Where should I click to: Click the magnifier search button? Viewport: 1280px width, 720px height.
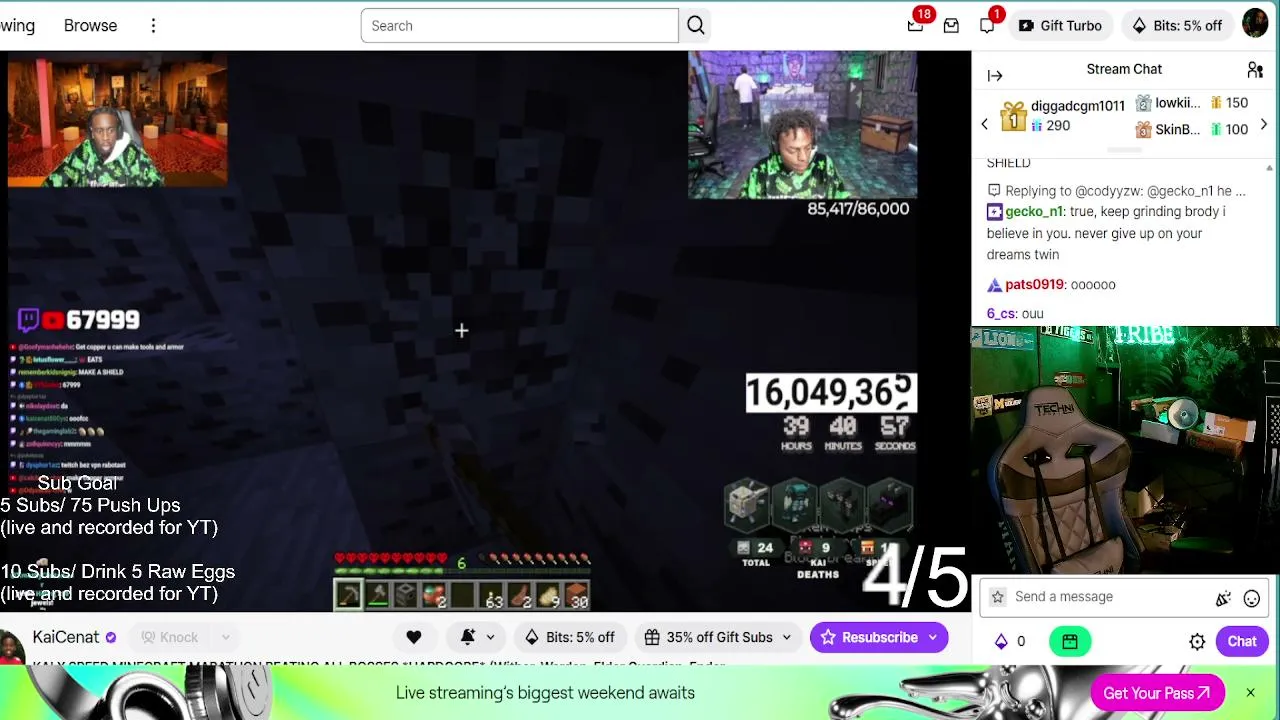pos(696,26)
